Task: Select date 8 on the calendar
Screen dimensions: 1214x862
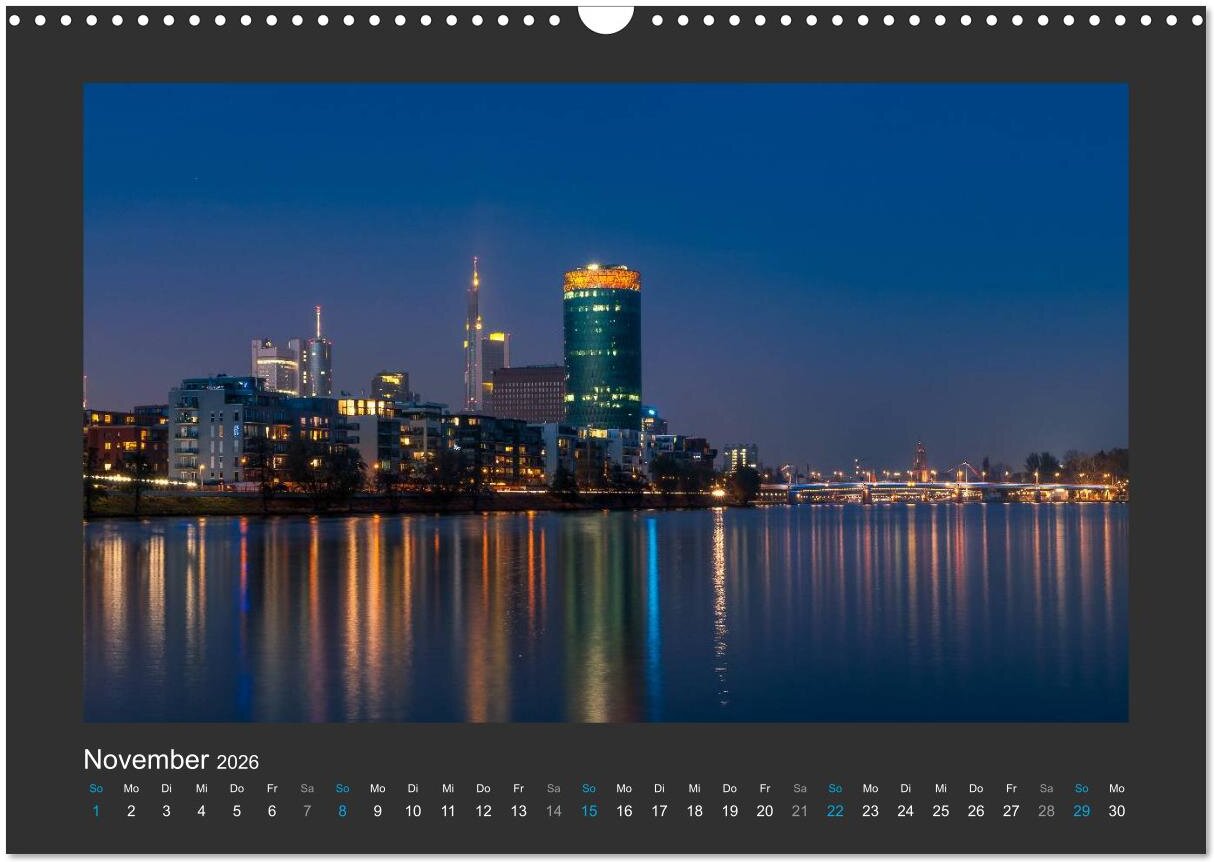Action: [x=342, y=811]
